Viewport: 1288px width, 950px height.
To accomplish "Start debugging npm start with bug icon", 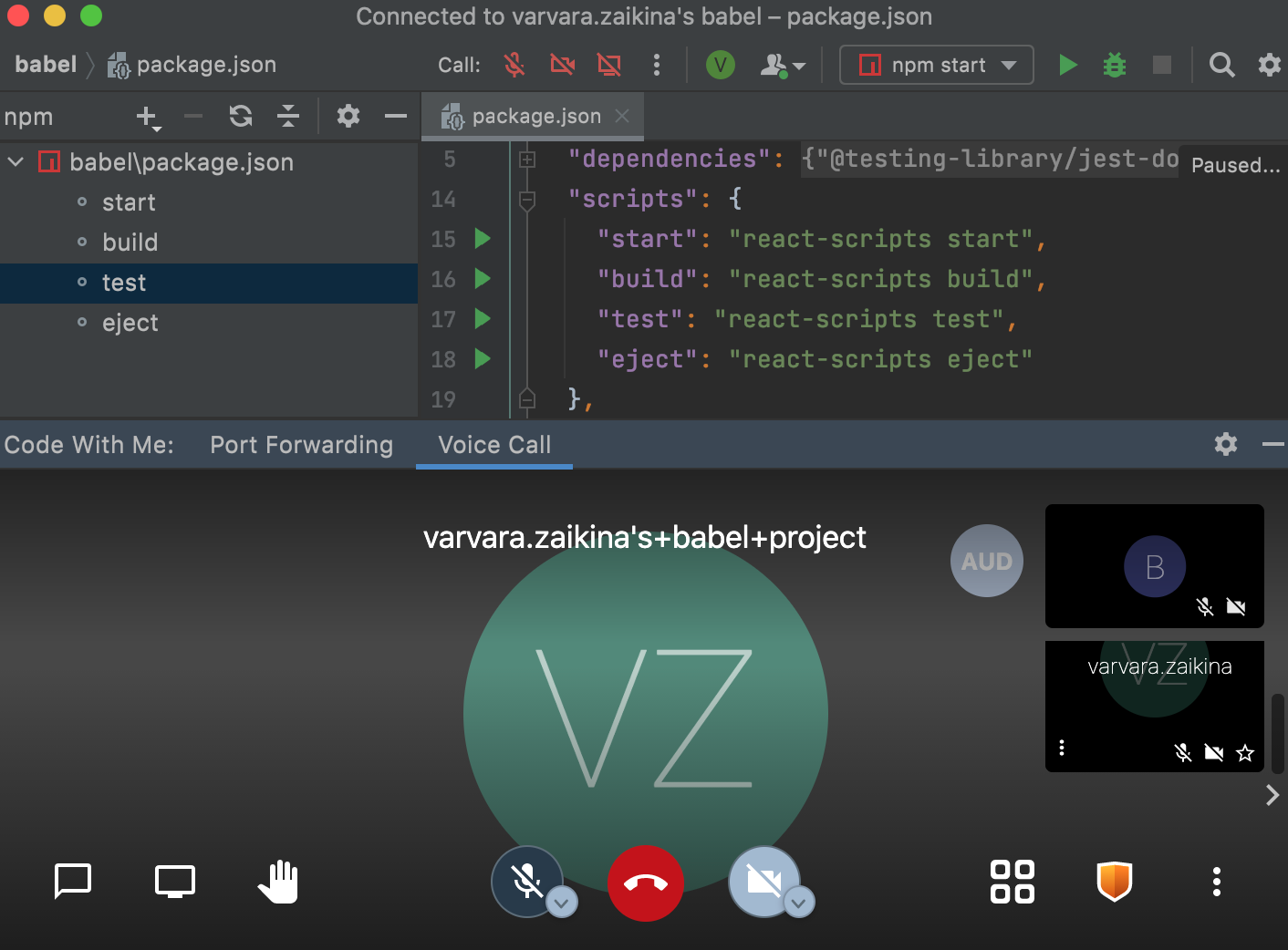I will coord(1114,65).
